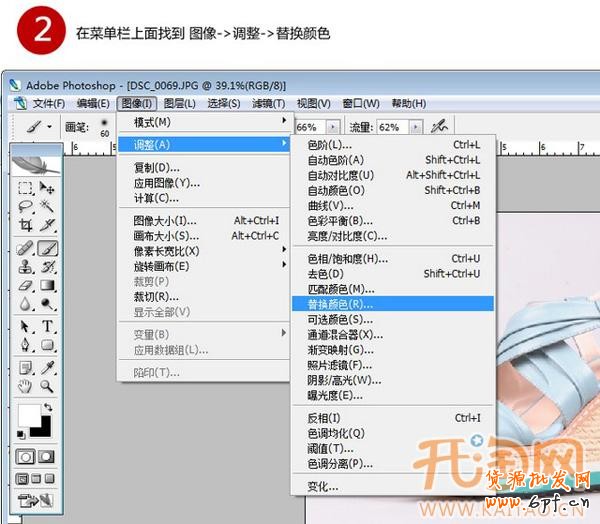This screenshot has width=600, height=524.
Task: Pick the Lasso tool
Action: tap(26, 207)
